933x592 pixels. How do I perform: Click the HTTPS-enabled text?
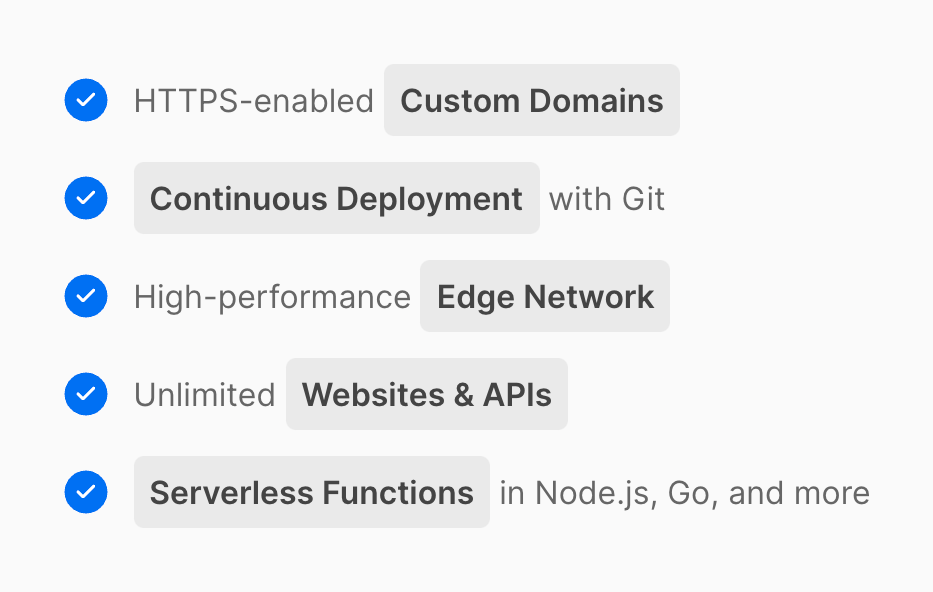pos(253,101)
